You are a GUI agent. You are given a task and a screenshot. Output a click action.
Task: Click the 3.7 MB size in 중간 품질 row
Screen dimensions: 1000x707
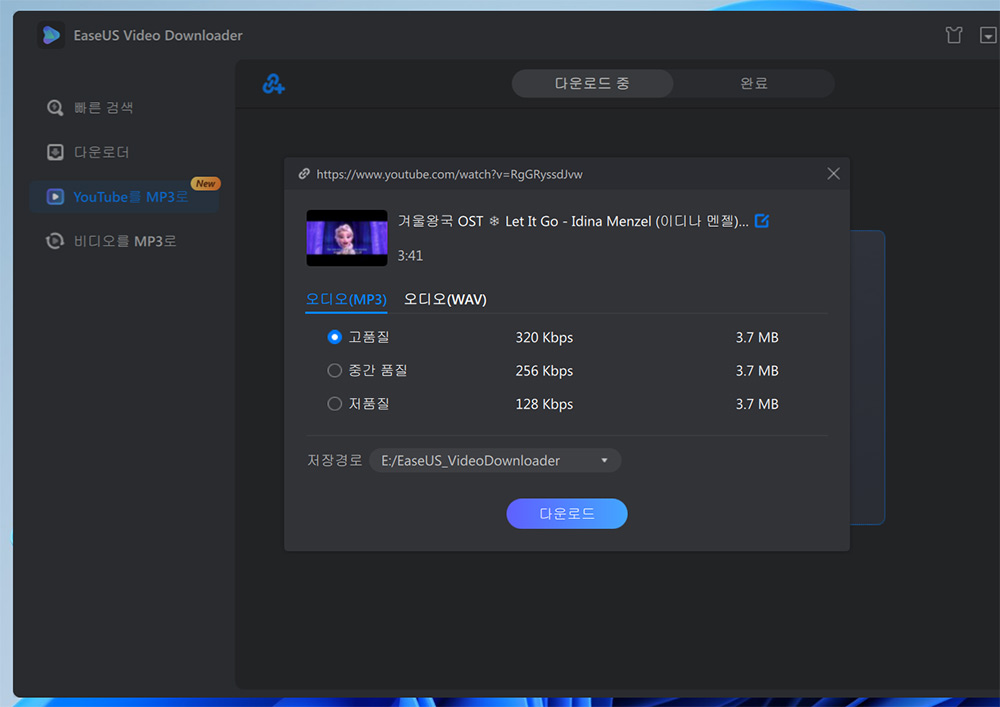point(757,370)
